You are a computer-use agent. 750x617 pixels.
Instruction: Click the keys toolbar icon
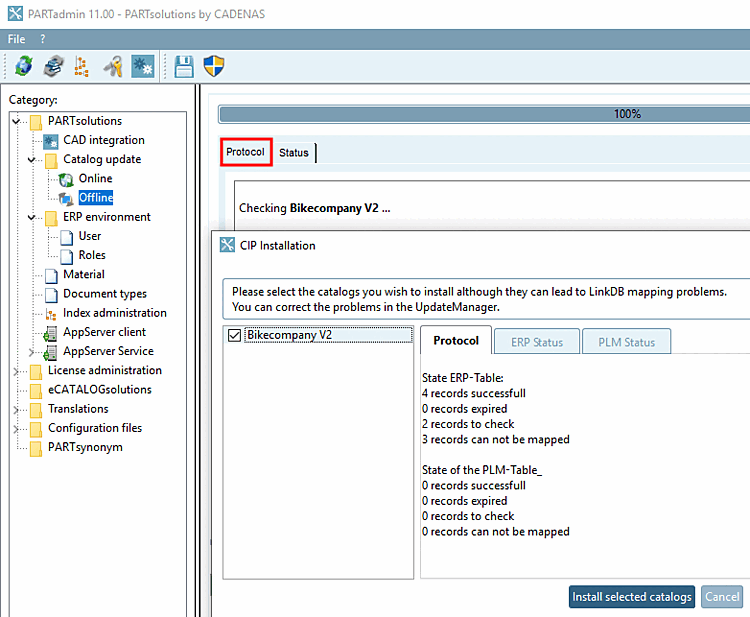113,66
